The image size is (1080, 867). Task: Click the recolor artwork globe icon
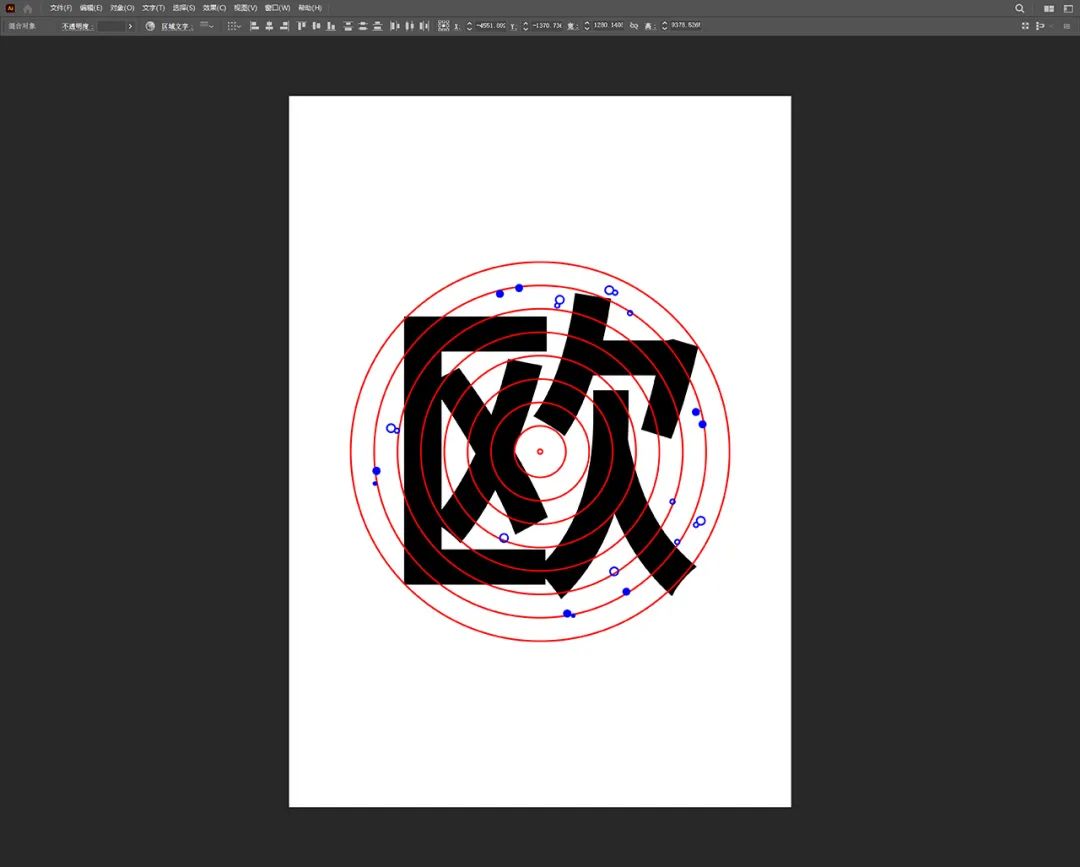[x=150, y=26]
